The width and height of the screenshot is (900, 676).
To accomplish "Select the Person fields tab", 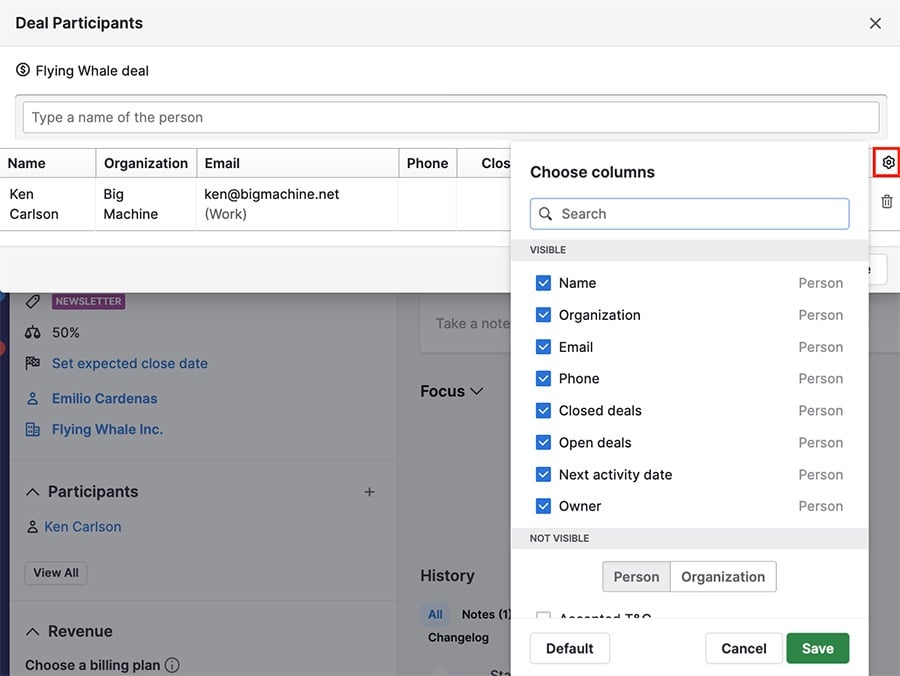I will point(636,577).
